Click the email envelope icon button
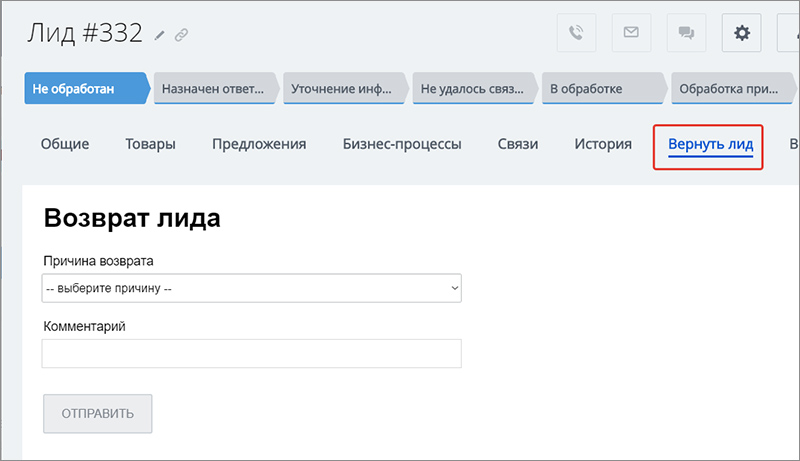 coord(631,33)
